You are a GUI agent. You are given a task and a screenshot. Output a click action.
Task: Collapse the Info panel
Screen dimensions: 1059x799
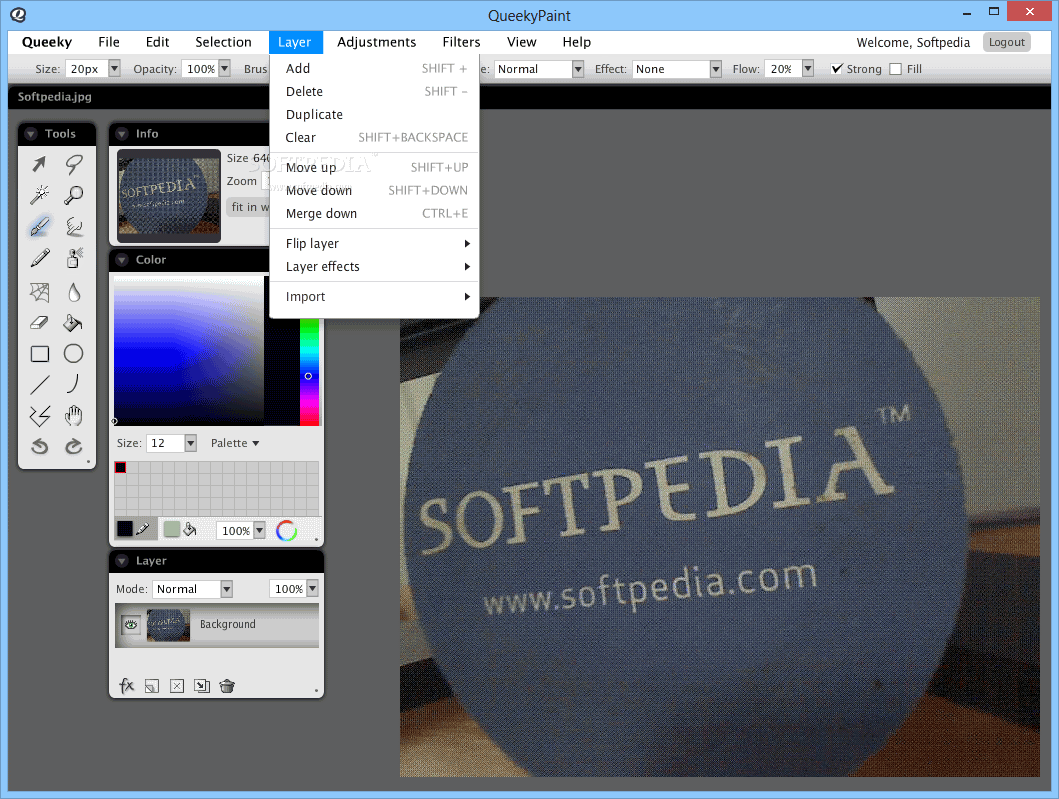pyautogui.click(x=122, y=134)
